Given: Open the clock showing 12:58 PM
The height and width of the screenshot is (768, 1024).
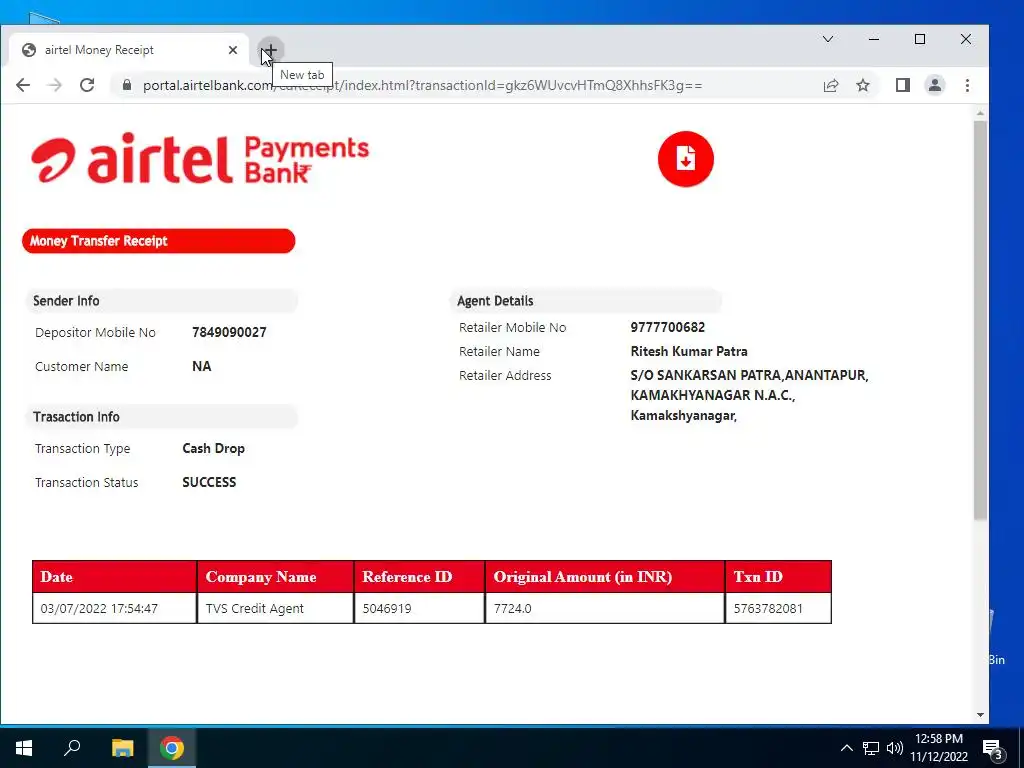Looking at the screenshot, I should point(938,748).
